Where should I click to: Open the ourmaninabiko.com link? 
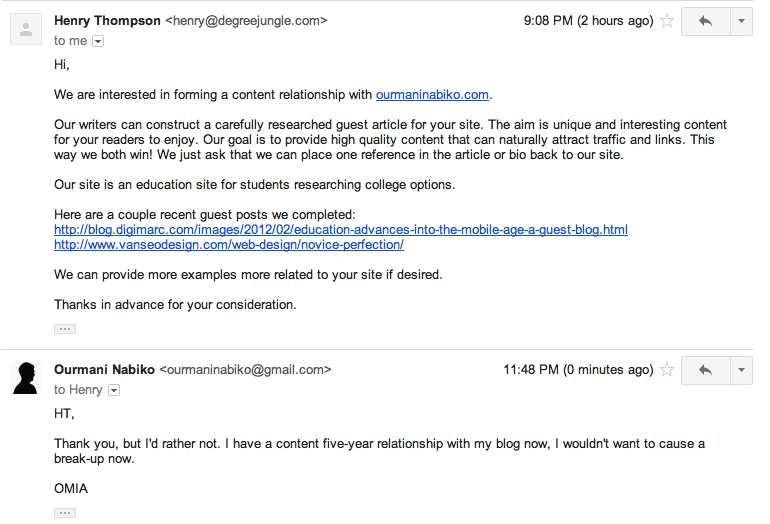tap(432, 95)
